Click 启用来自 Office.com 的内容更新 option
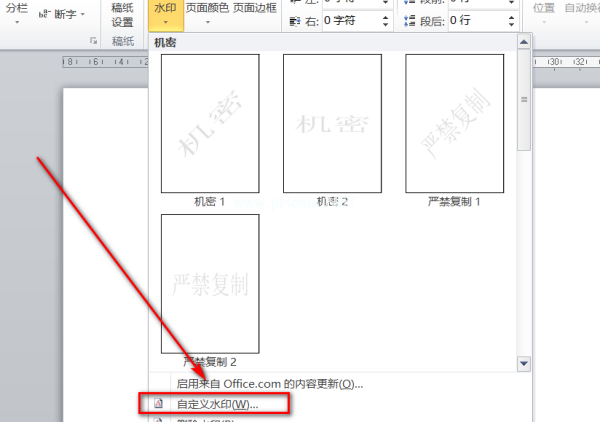 coord(269,383)
